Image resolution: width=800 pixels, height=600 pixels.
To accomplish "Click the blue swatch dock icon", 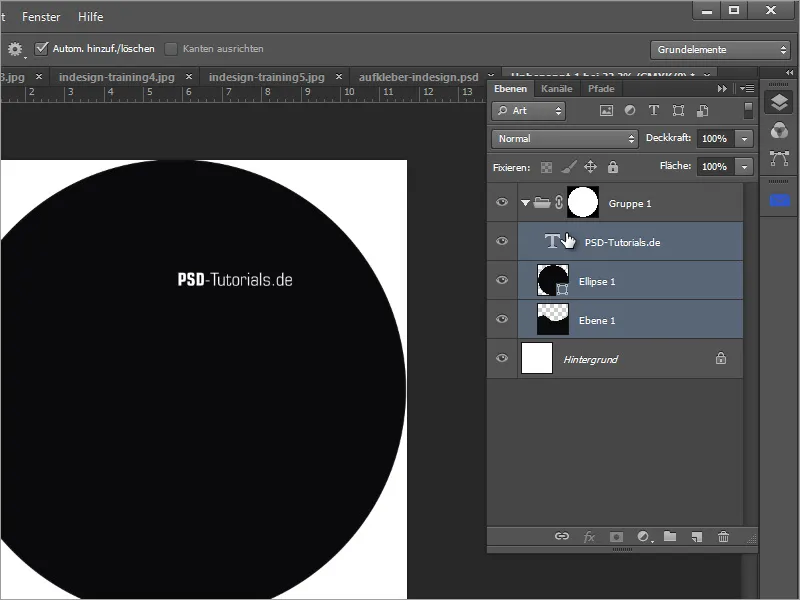I will 779,201.
